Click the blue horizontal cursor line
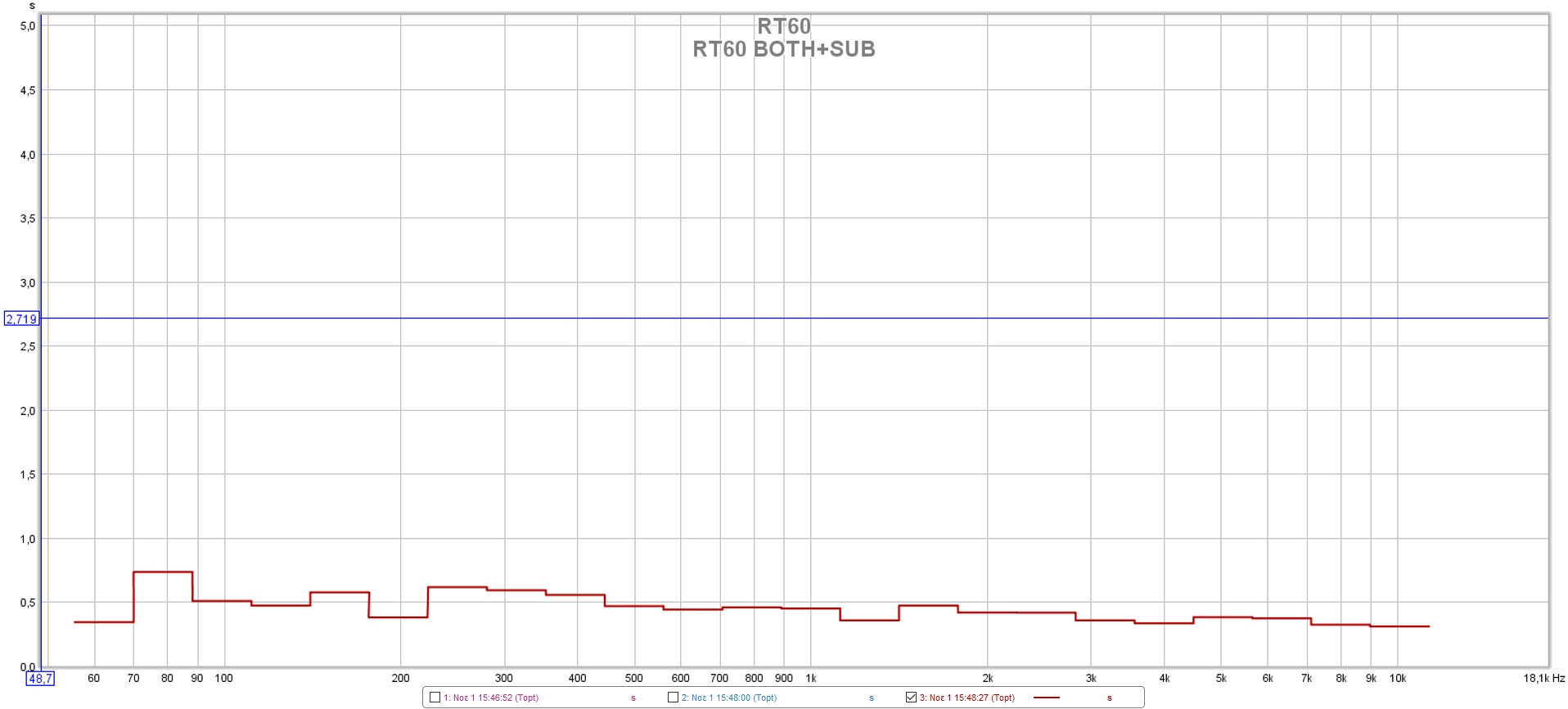The height and width of the screenshot is (709, 1568). 794,318
